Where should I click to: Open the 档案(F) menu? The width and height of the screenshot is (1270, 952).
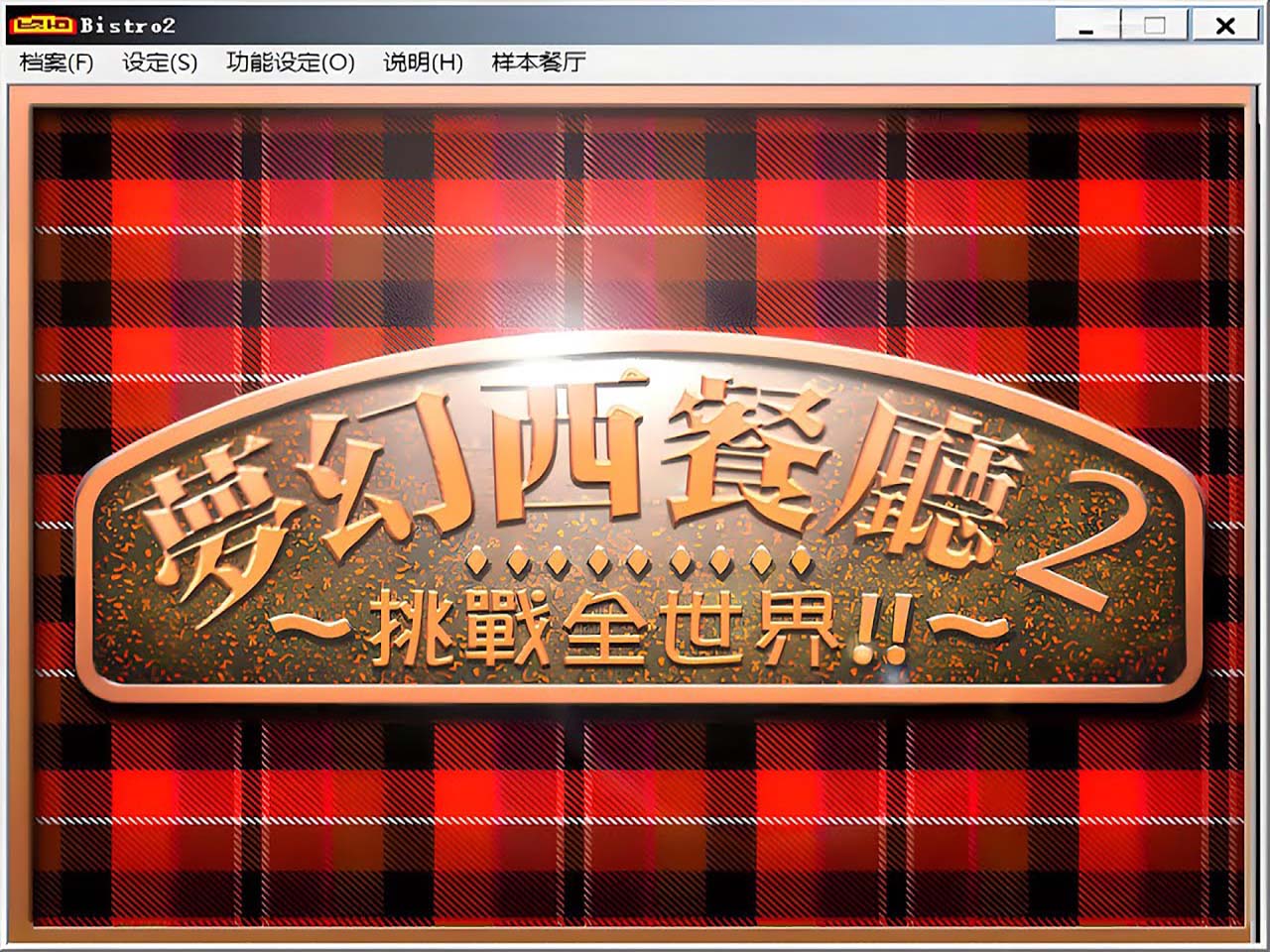[57, 62]
